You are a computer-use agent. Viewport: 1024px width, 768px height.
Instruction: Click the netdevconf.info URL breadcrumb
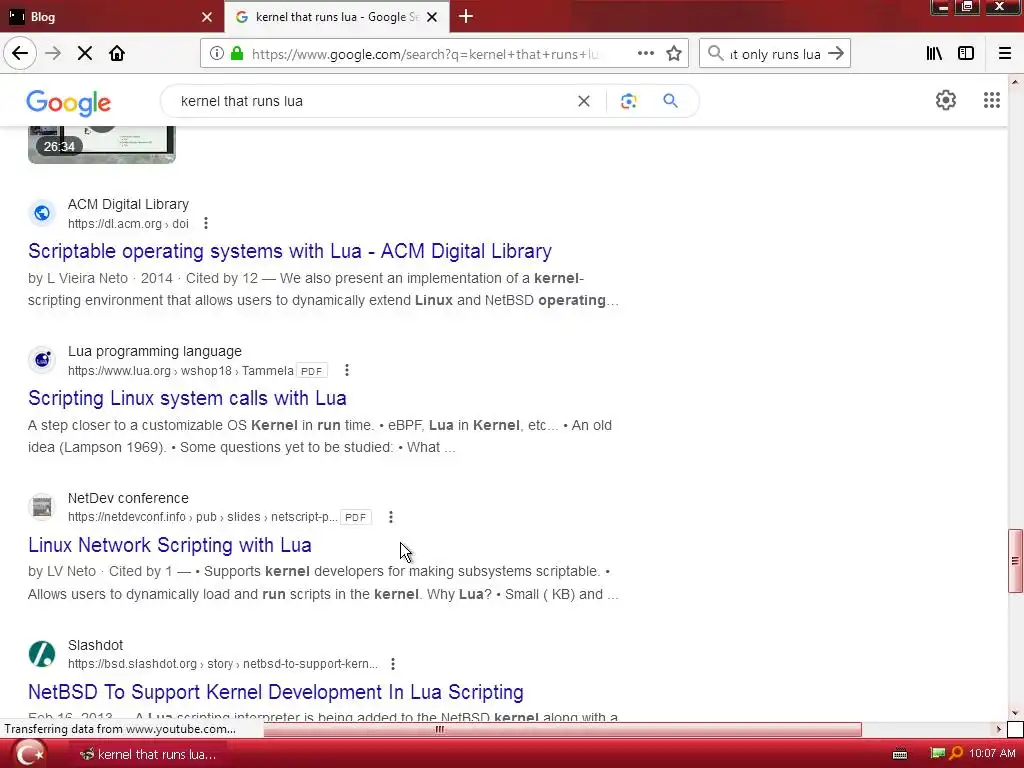pyautogui.click(x=202, y=517)
